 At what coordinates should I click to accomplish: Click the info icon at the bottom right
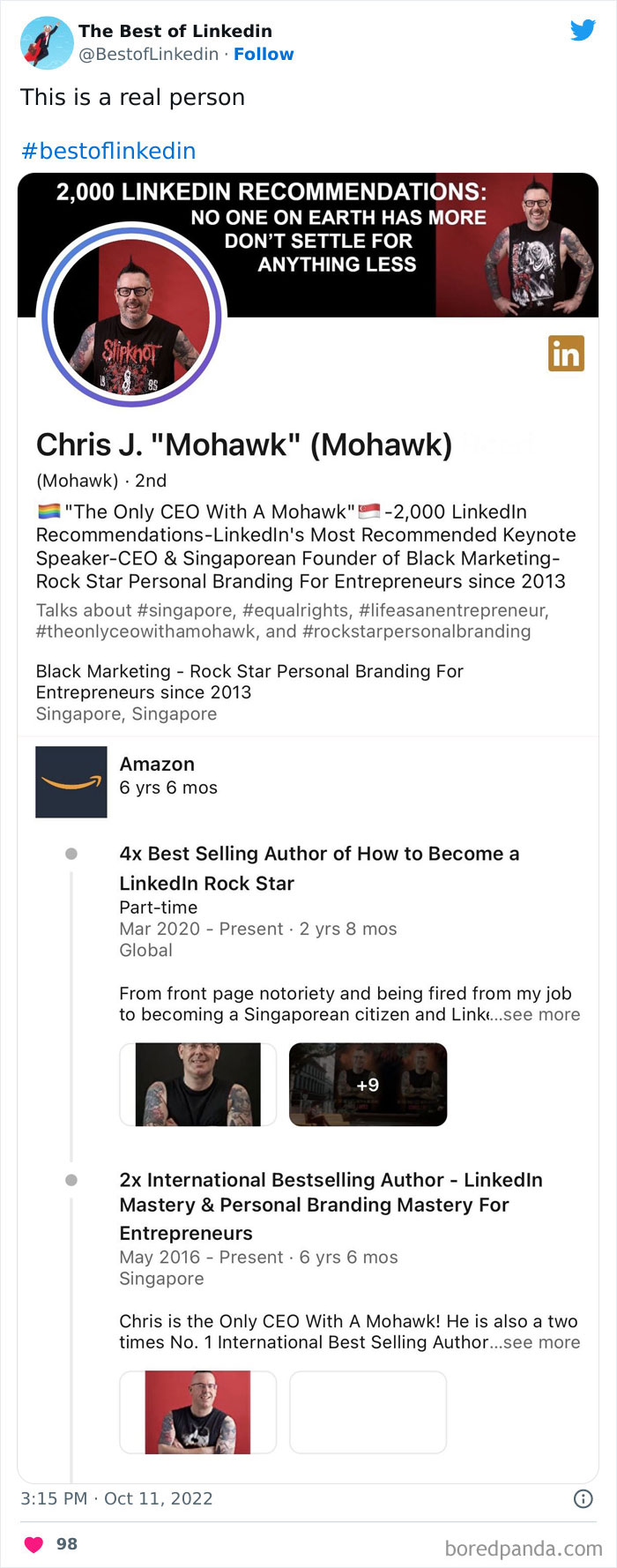click(584, 1497)
